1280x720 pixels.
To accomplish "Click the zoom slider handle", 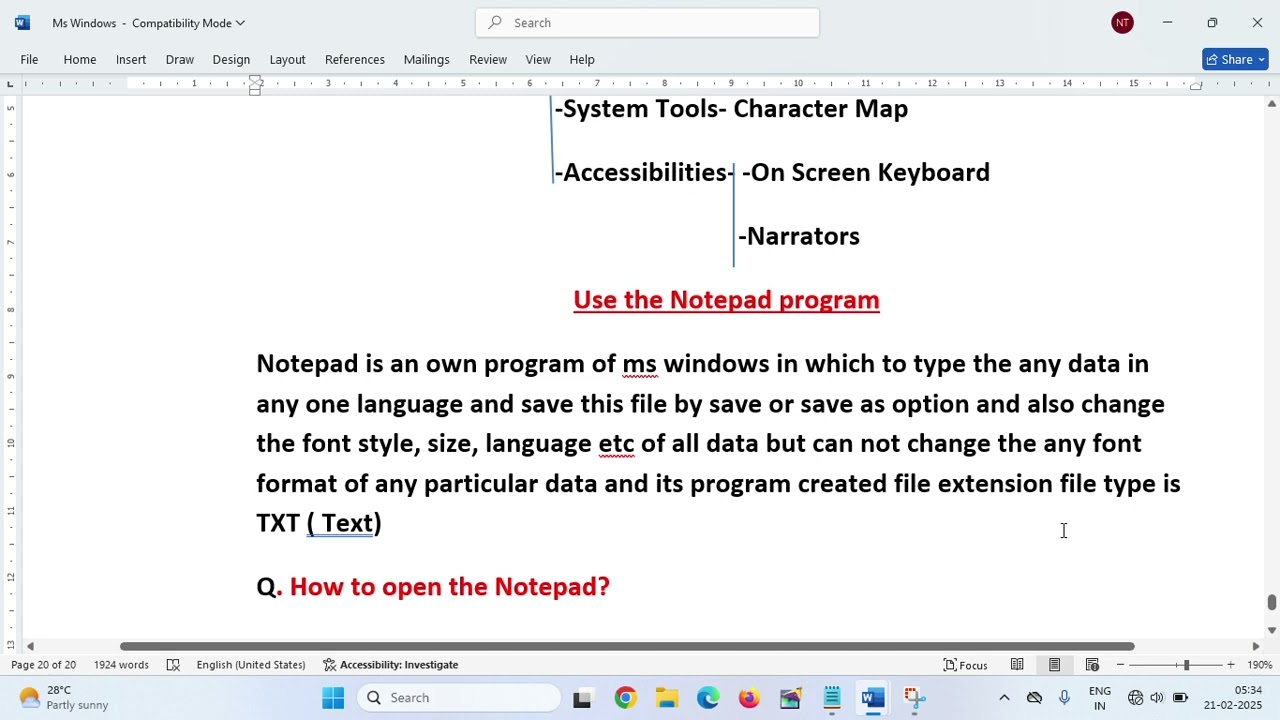I will tap(1186, 665).
